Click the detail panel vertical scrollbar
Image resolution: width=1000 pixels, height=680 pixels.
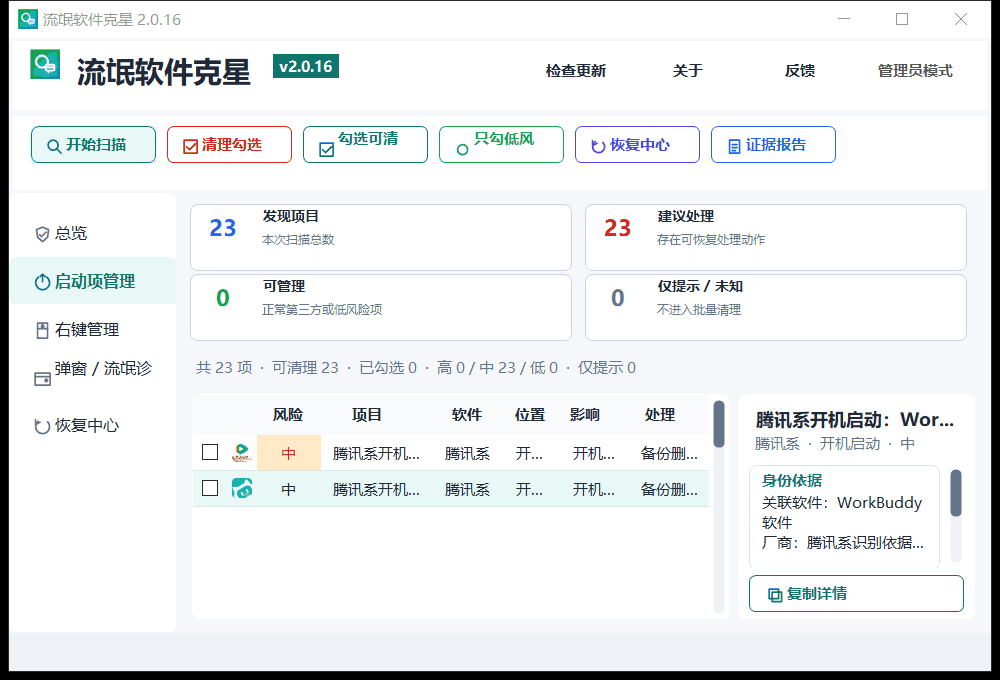[x=955, y=515]
